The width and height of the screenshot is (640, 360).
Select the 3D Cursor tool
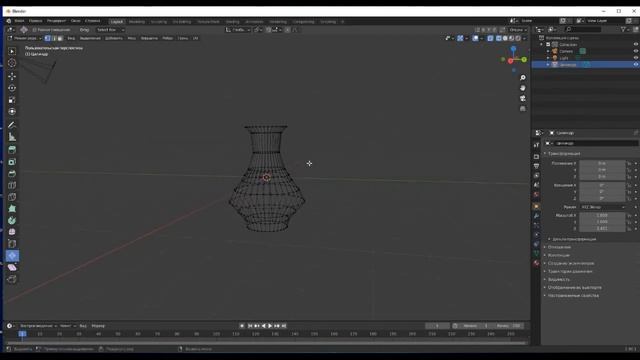pyautogui.click(x=12, y=63)
